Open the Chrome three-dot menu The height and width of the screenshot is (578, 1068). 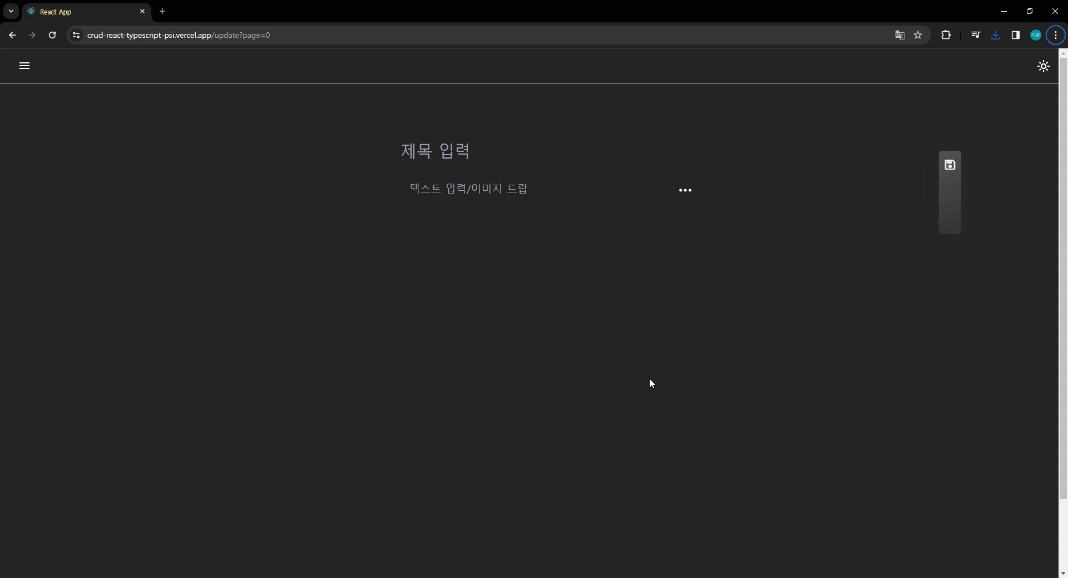(x=1056, y=35)
